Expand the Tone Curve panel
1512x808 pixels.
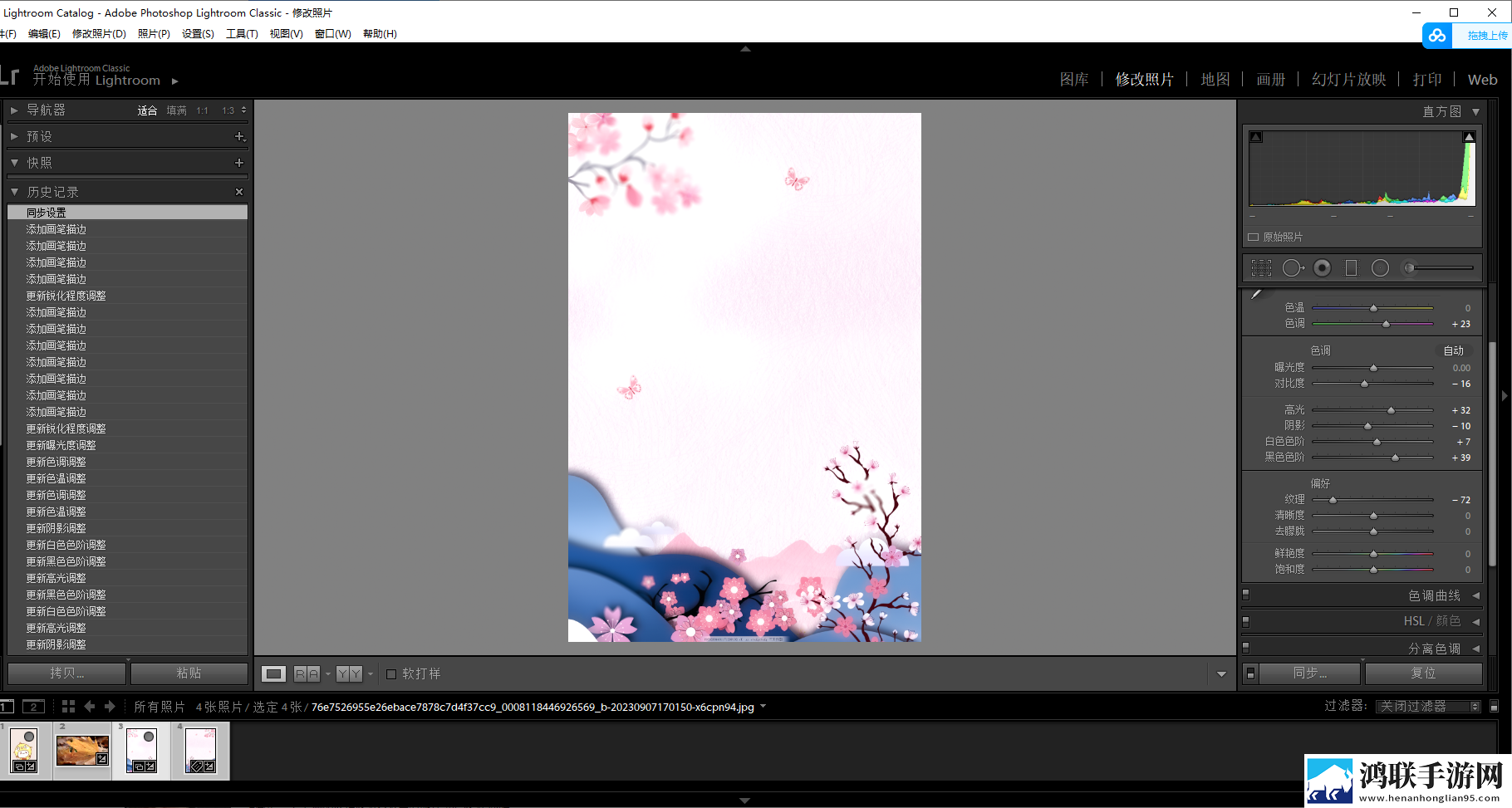click(1475, 595)
